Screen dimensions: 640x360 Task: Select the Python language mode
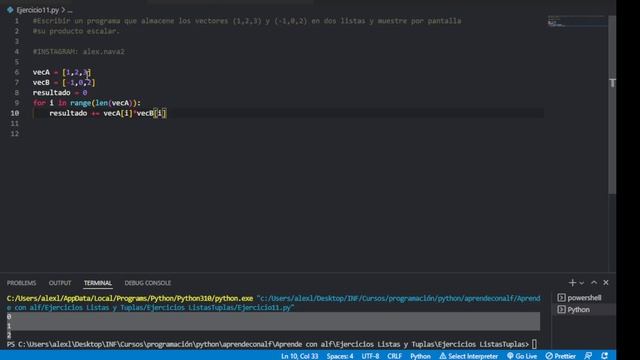tap(420, 356)
